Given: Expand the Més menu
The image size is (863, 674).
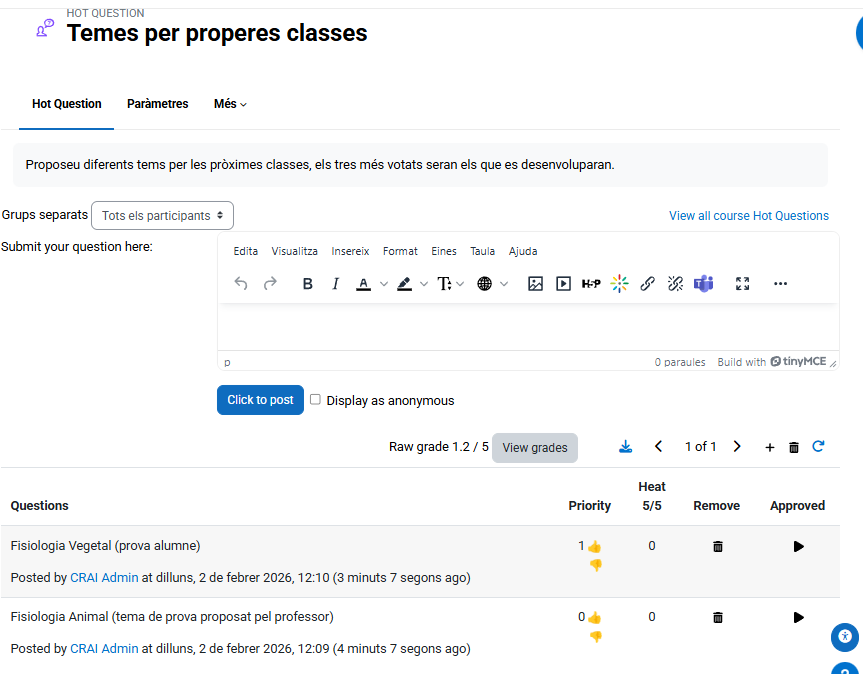Looking at the screenshot, I should [x=230, y=104].
